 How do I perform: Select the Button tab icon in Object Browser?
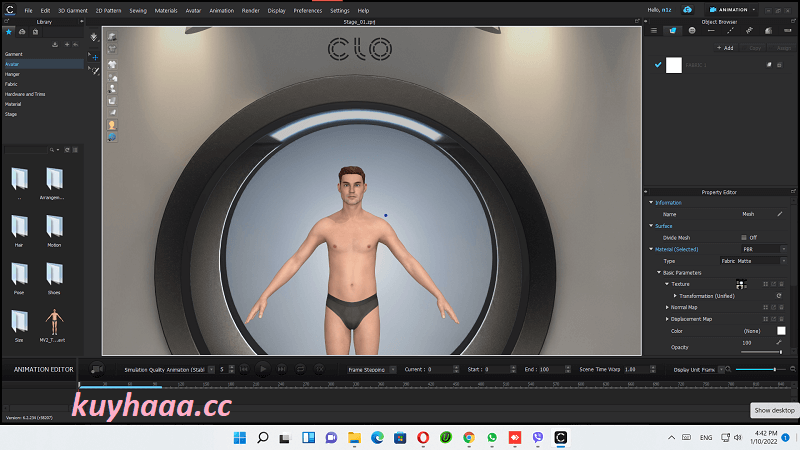692,31
